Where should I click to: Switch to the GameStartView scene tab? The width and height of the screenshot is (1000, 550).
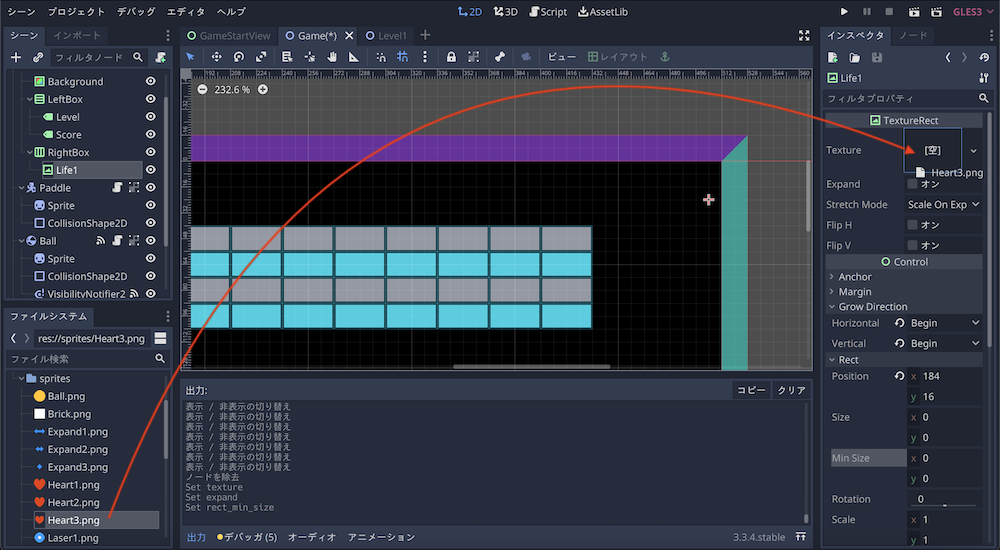tap(229, 36)
